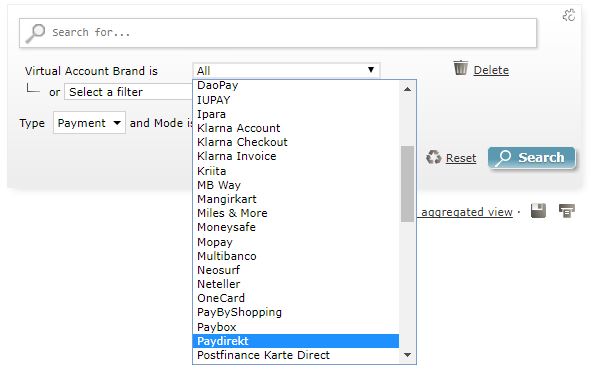Click the Reset link
This screenshot has width=592, height=381.
pos(461,158)
